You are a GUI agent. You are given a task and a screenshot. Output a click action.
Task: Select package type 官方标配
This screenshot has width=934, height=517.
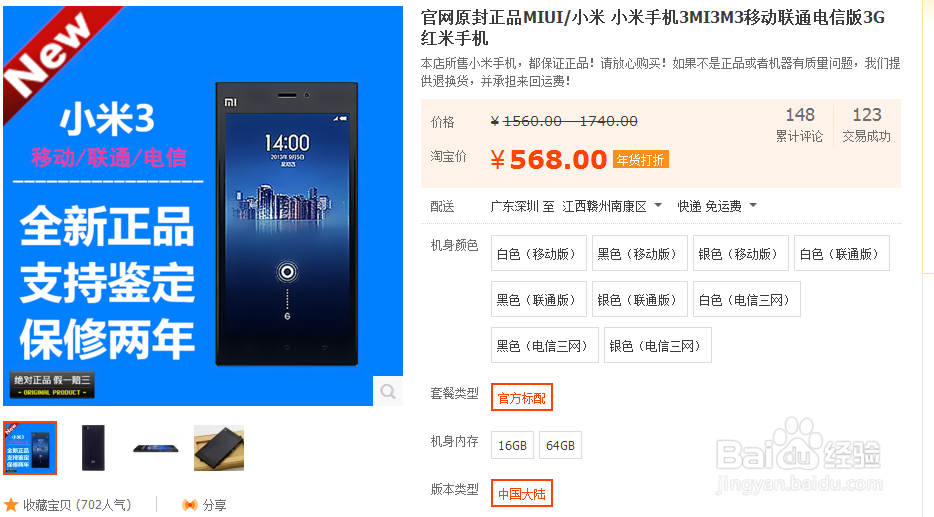click(522, 397)
